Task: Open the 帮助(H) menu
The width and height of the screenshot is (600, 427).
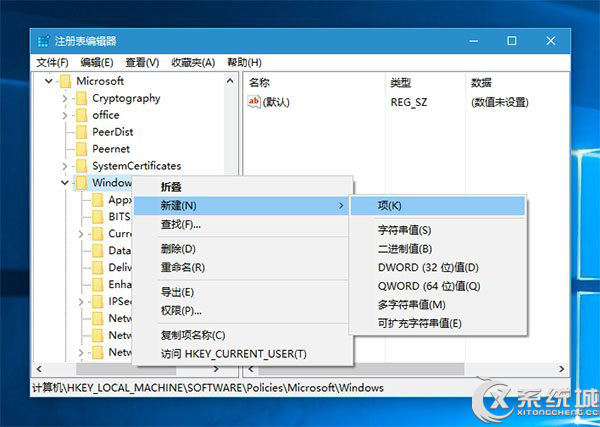Action: (244, 62)
